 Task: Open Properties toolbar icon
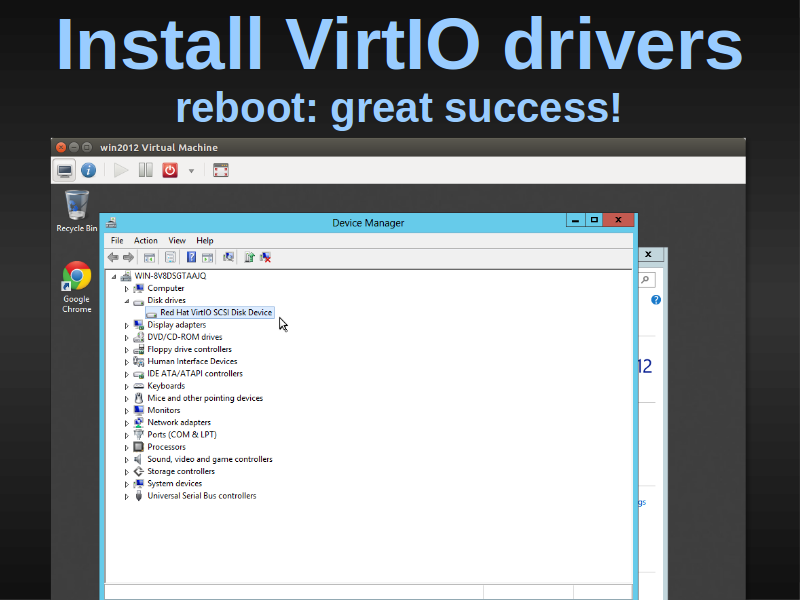click(170, 258)
